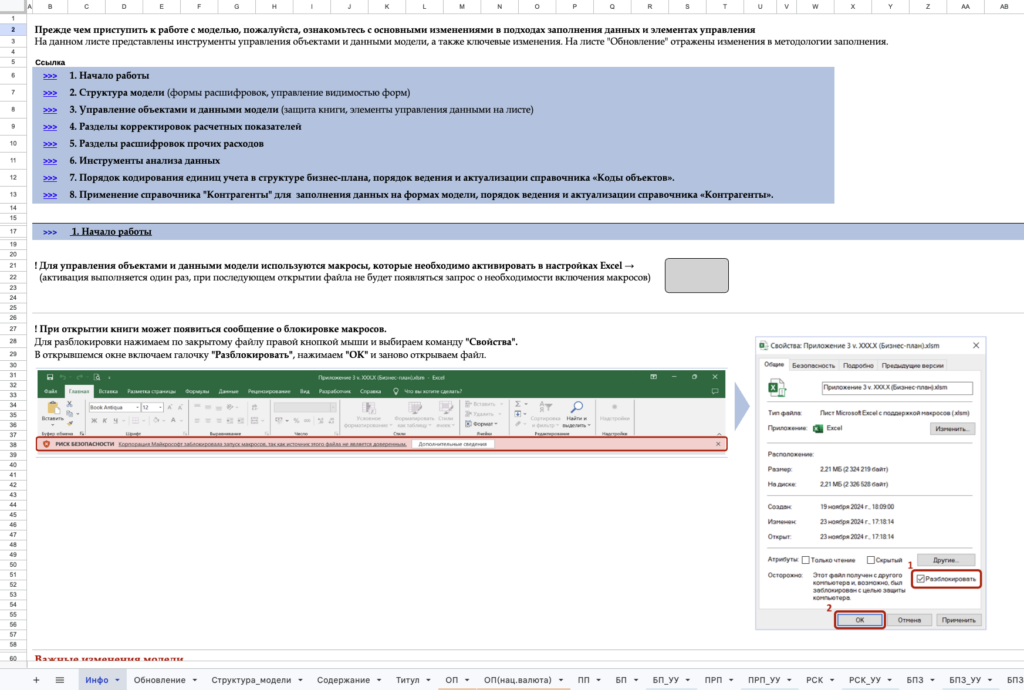Check the Скрытый attribute checkbox
The height and width of the screenshot is (690, 1024).
point(871,560)
